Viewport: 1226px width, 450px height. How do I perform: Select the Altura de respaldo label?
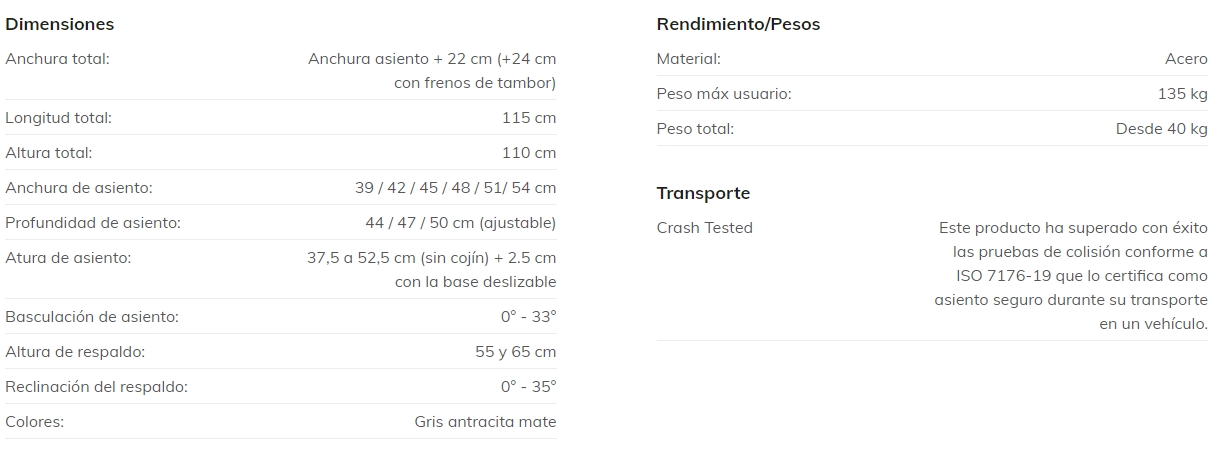click(75, 352)
